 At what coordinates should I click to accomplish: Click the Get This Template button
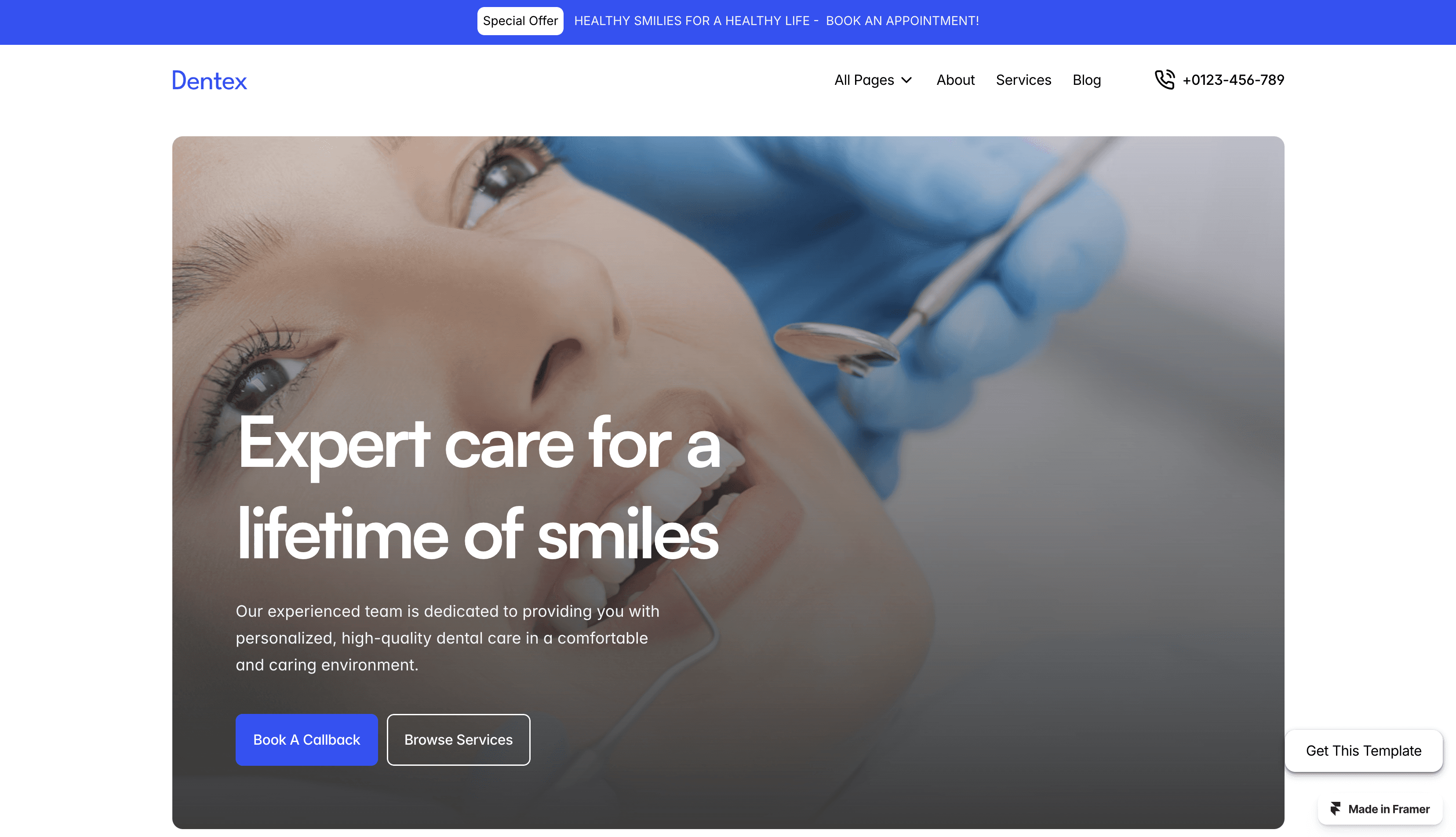tap(1363, 750)
